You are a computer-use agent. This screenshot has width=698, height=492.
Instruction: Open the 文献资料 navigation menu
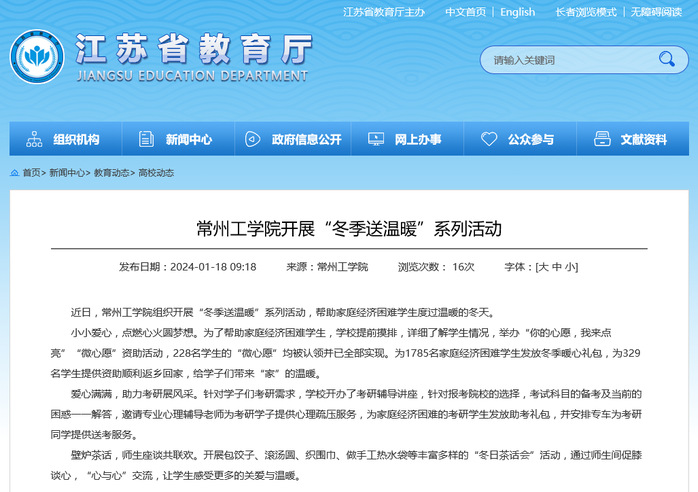tap(643, 139)
